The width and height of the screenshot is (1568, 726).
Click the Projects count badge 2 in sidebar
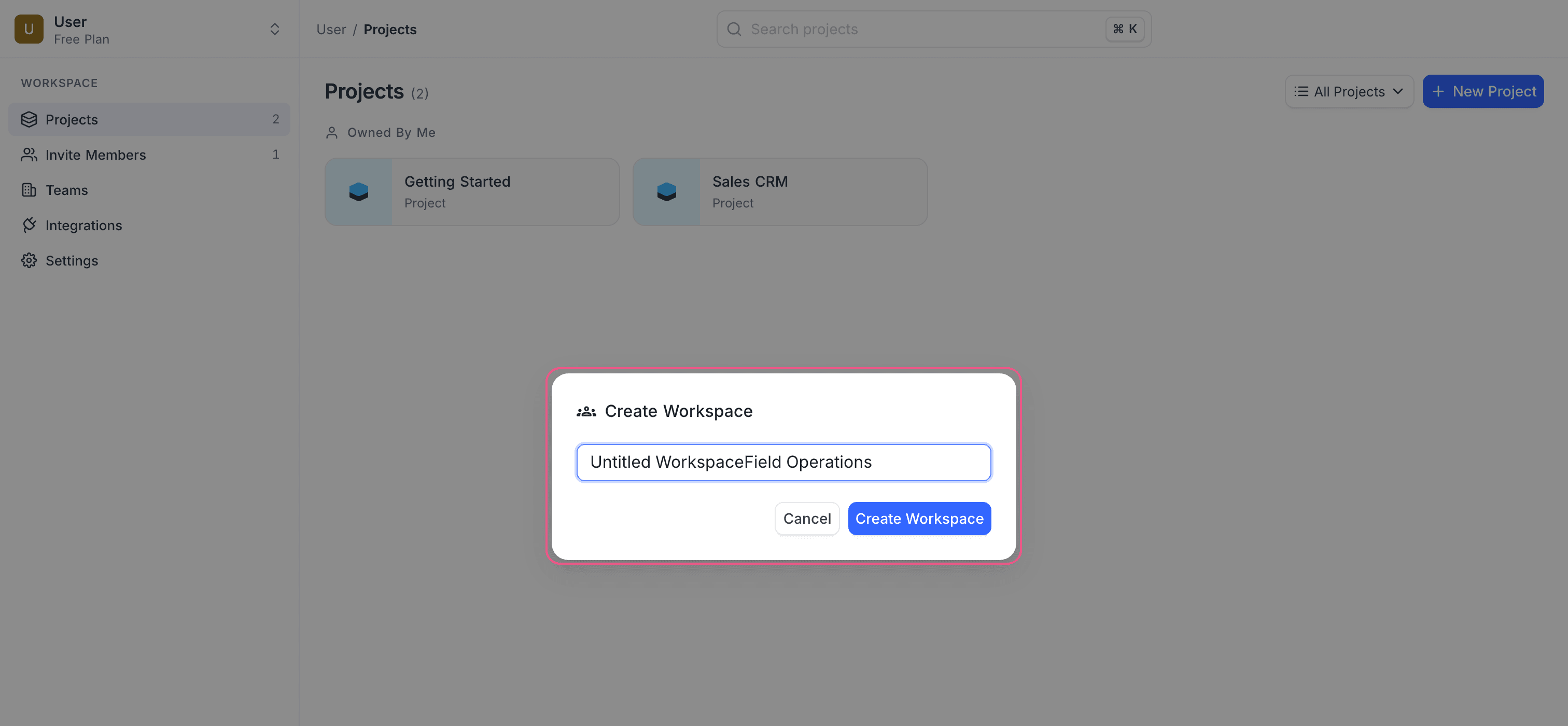tap(276, 119)
